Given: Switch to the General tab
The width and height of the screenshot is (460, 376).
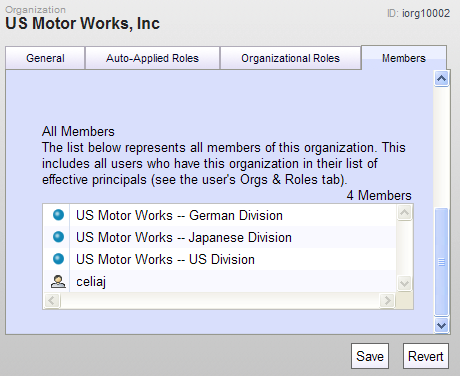Looking at the screenshot, I should pyautogui.click(x=45, y=58).
